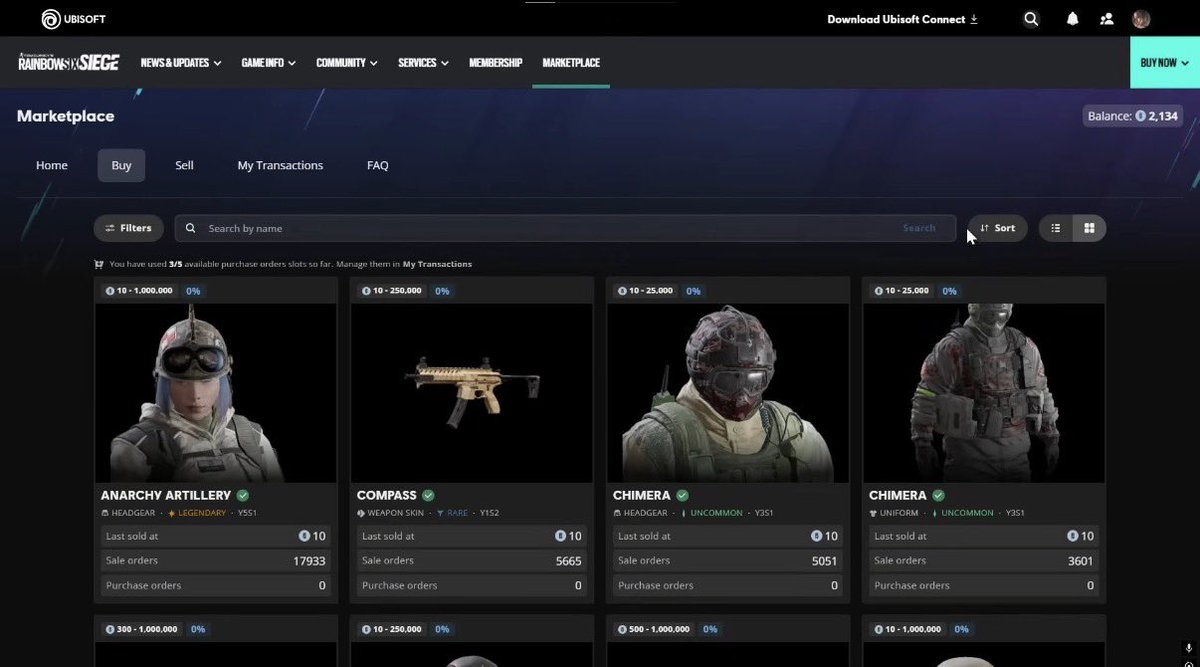Click verified checkmark next to Compass
The height and width of the screenshot is (667, 1200).
pos(428,495)
